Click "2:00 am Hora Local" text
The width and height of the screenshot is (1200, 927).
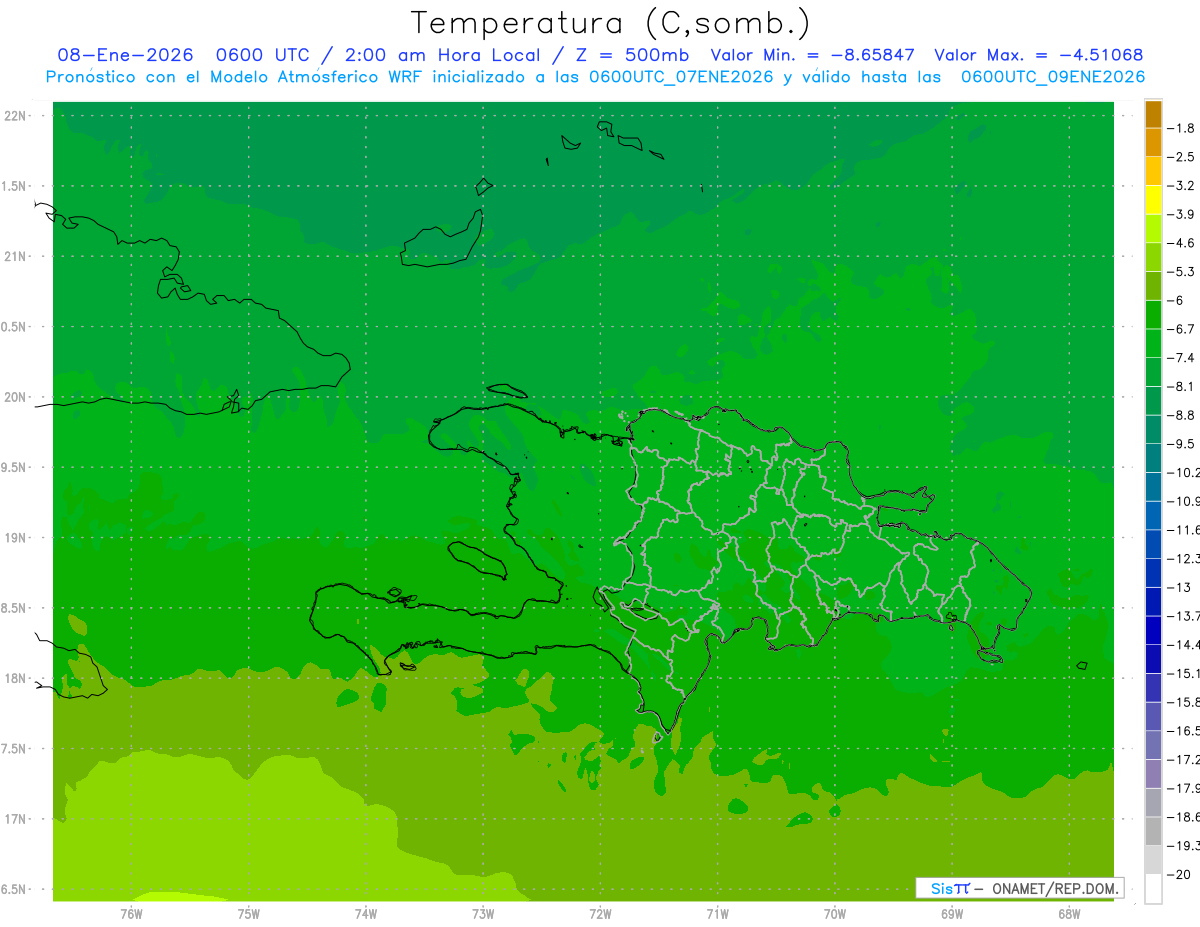[442, 56]
